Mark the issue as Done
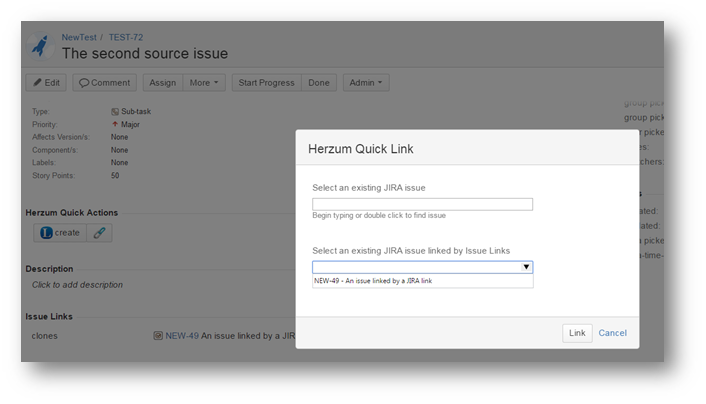706x404 pixels. tap(318, 83)
